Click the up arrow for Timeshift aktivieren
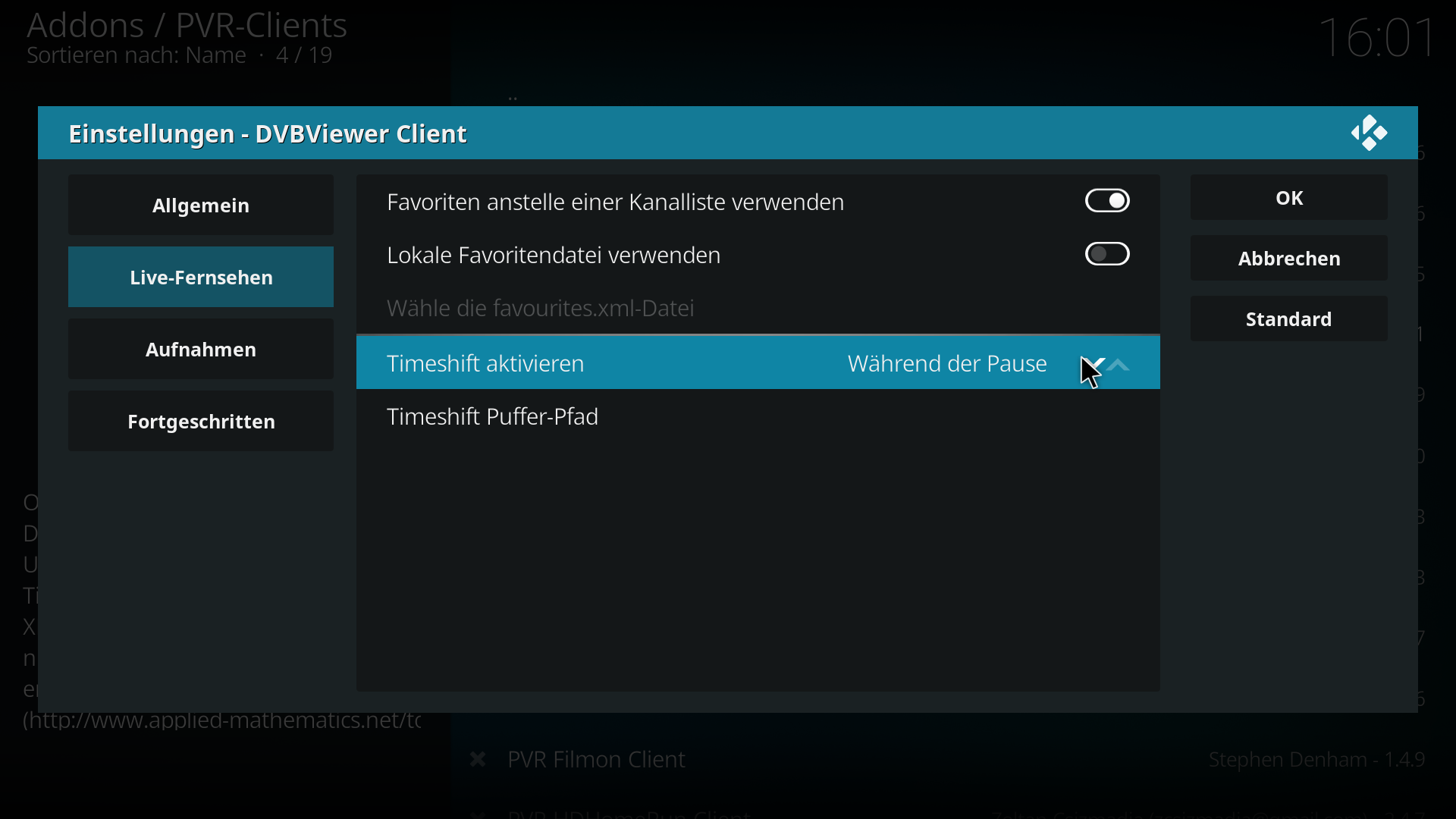Viewport: 1456px width, 819px height. point(1119,365)
